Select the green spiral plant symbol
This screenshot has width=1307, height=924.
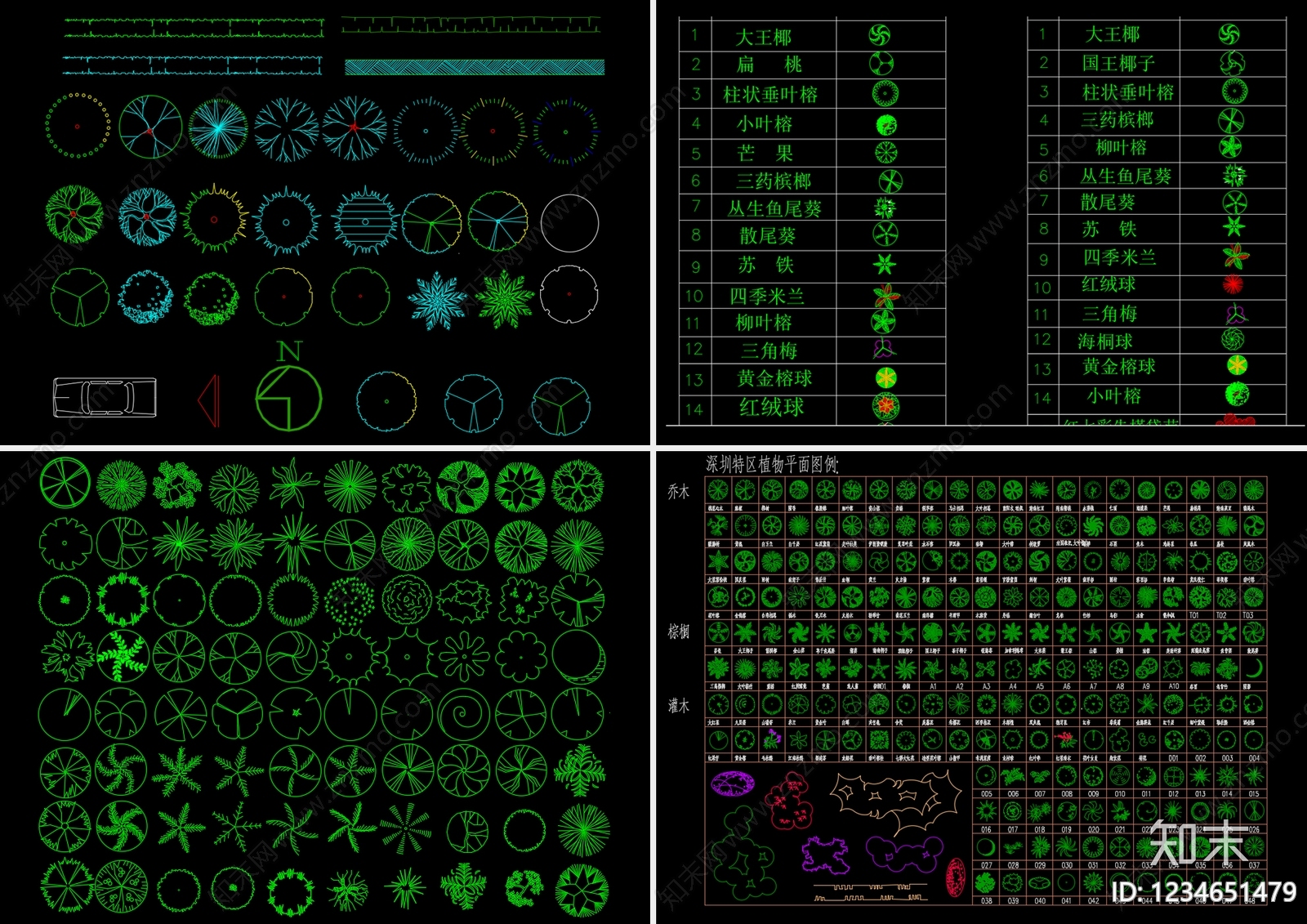point(463,713)
